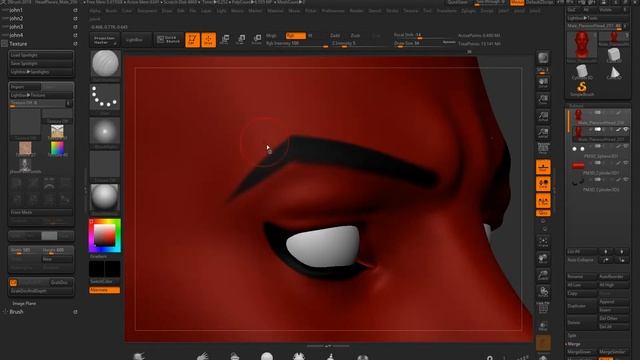Screen dimensions: 640x360
Task: Click the AAHalf icon
Action: click(543, 133)
